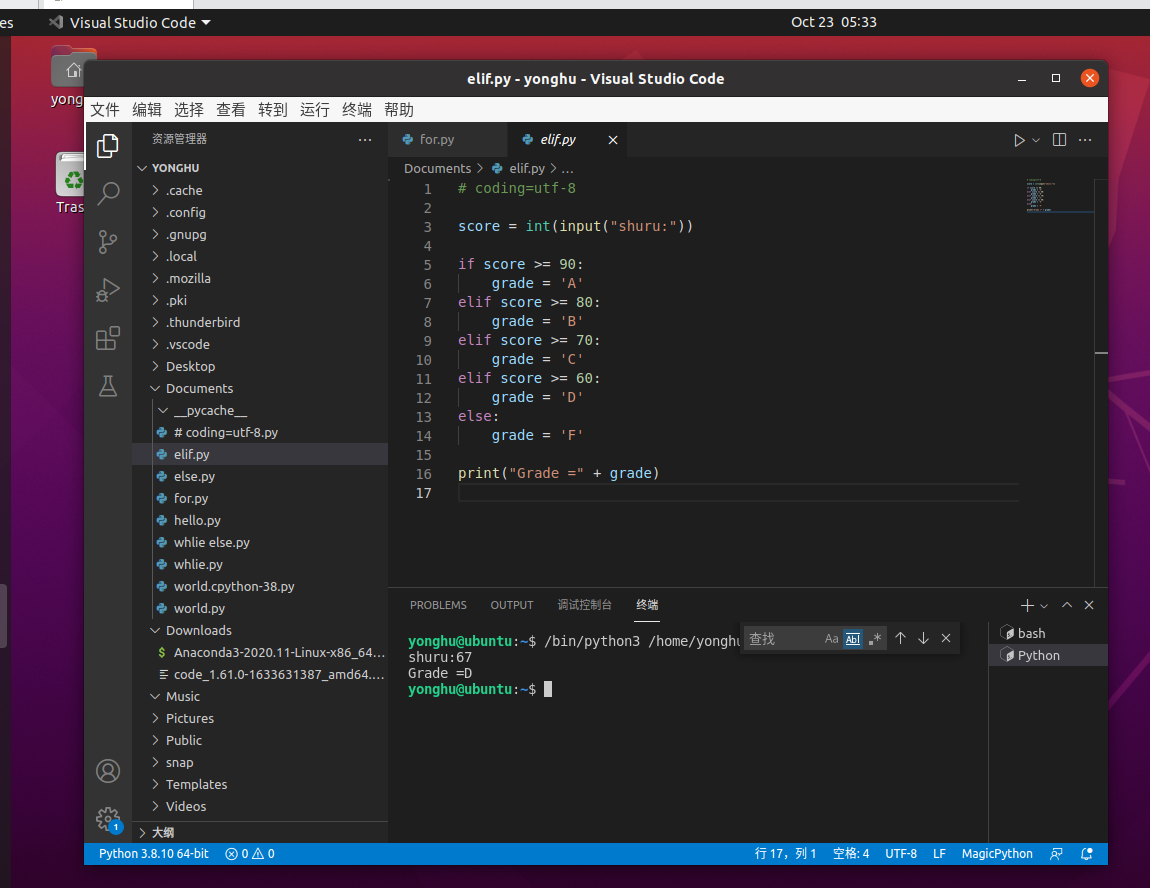Run the Python file with play button
The image size is (1150, 888).
pos(1019,140)
